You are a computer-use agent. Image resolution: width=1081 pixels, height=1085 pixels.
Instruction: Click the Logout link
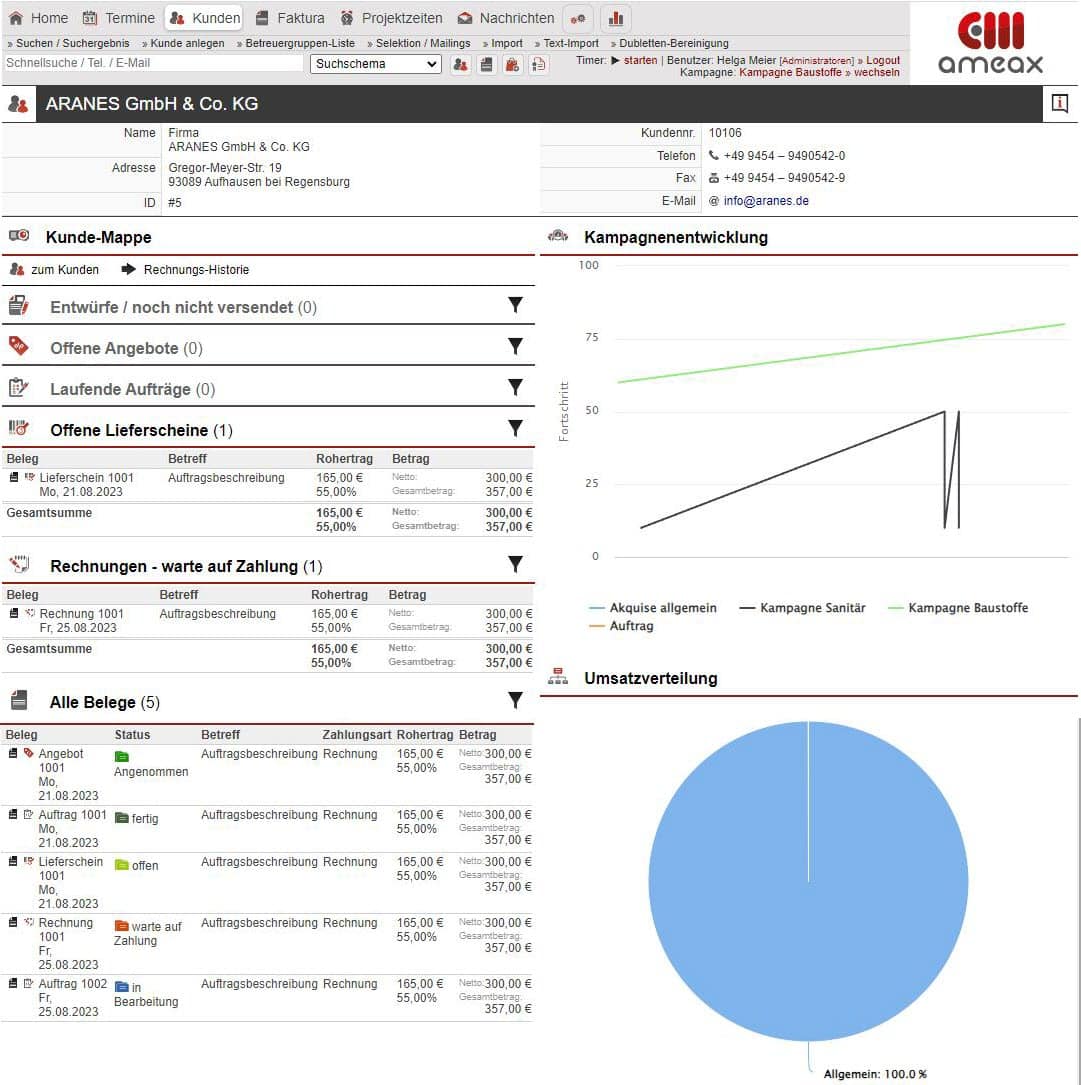click(x=883, y=60)
